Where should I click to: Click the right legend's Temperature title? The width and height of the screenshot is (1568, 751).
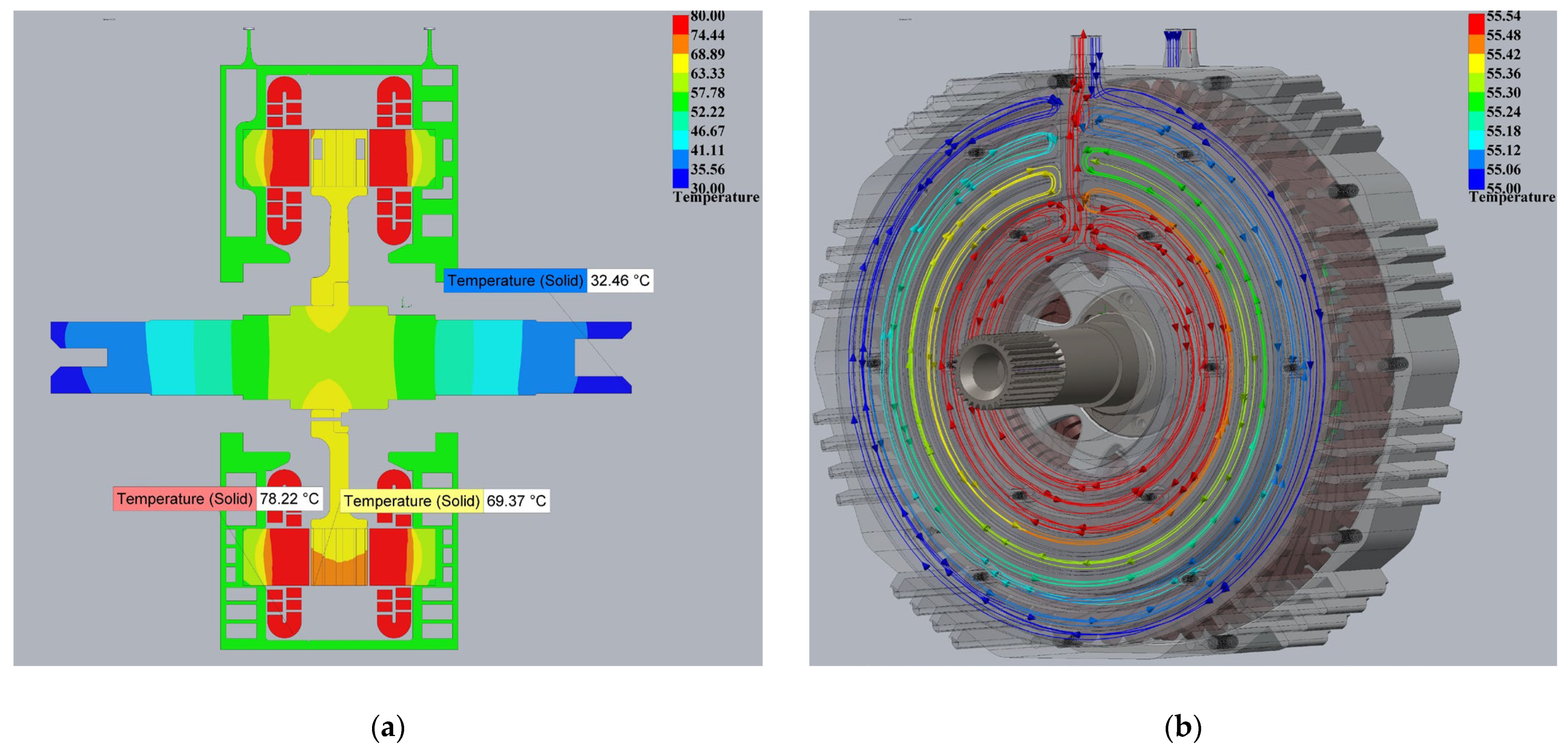click(1512, 197)
